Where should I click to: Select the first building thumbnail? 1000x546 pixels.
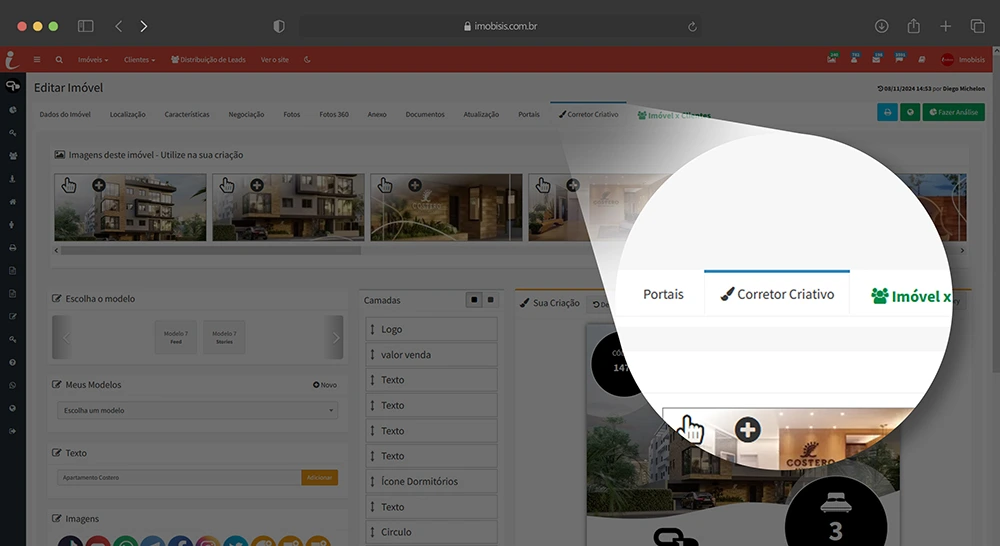point(130,207)
